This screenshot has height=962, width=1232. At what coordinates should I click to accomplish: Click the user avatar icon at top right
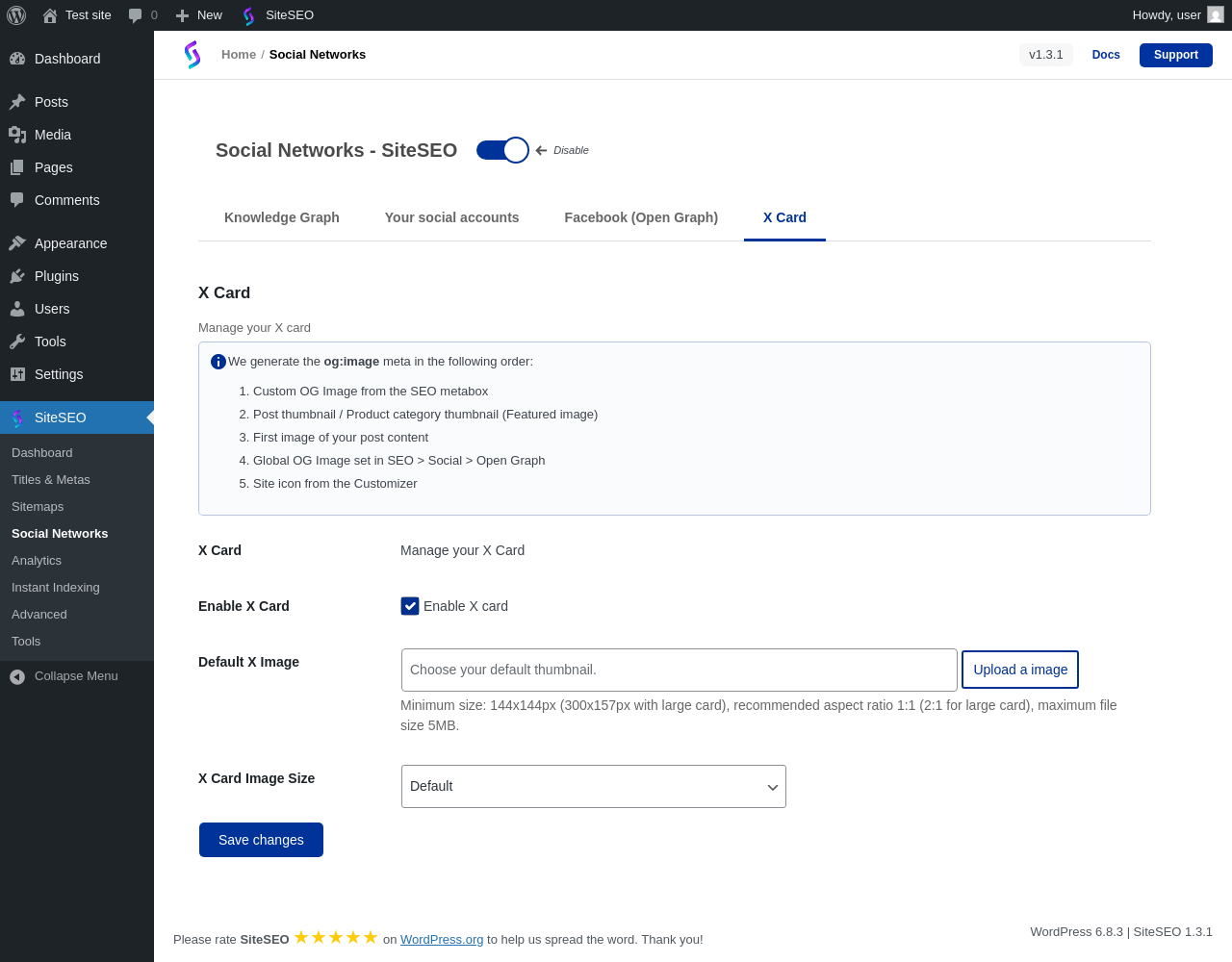point(1216,15)
